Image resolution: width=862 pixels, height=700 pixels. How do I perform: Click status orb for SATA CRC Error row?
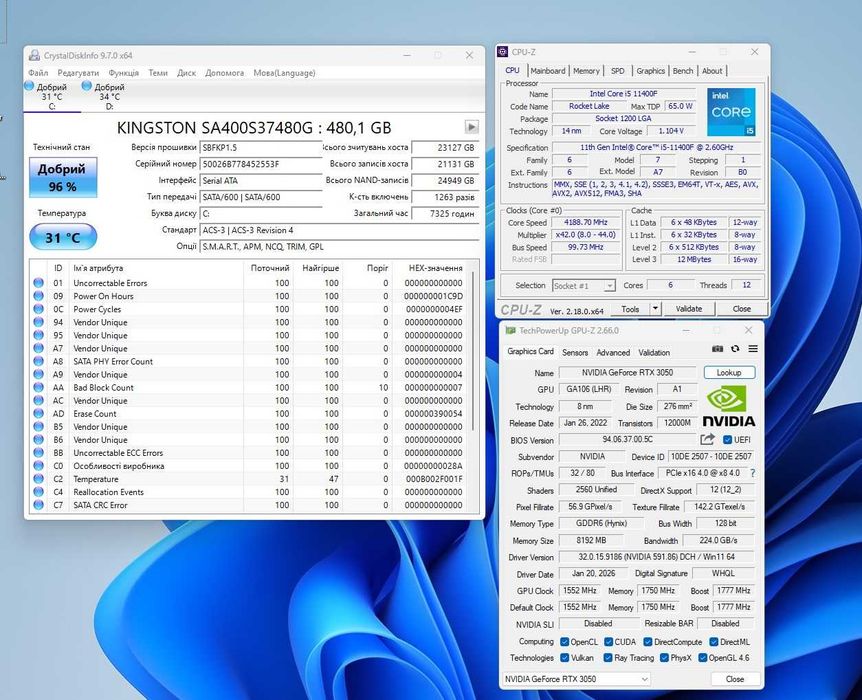click(x=38, y=505)
